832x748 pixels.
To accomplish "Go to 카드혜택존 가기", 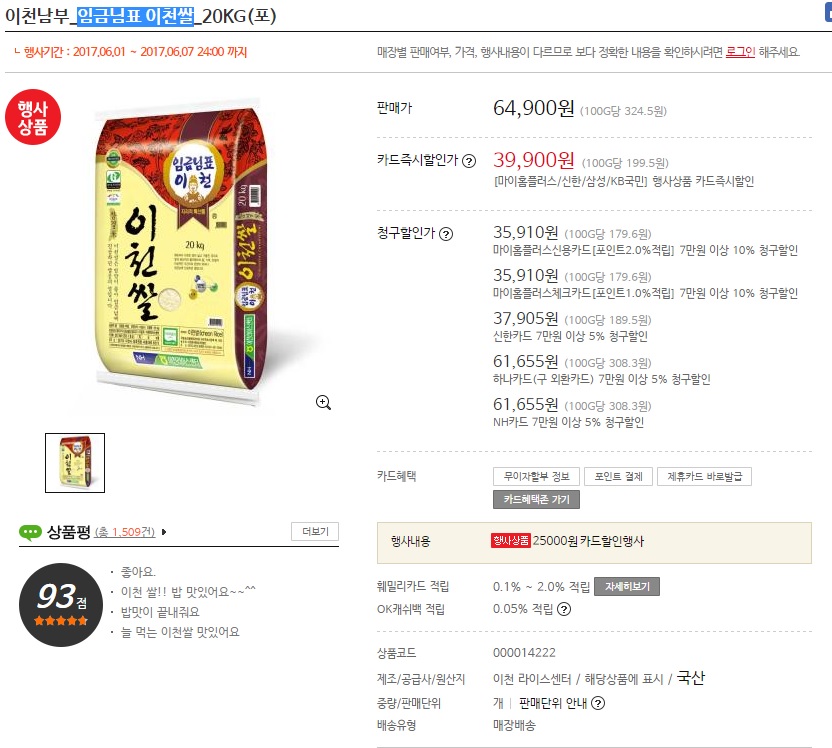I will click(536, 499).
